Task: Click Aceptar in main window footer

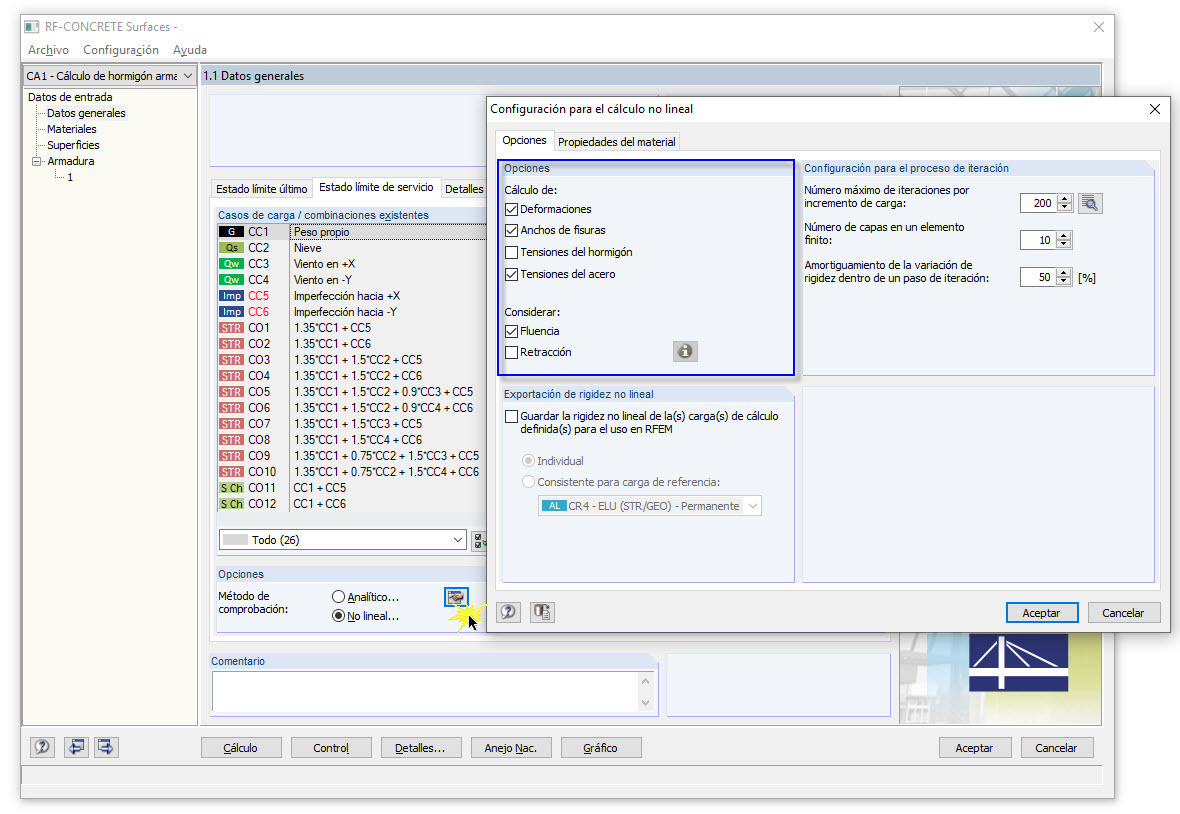Action: tap(975, 748)
